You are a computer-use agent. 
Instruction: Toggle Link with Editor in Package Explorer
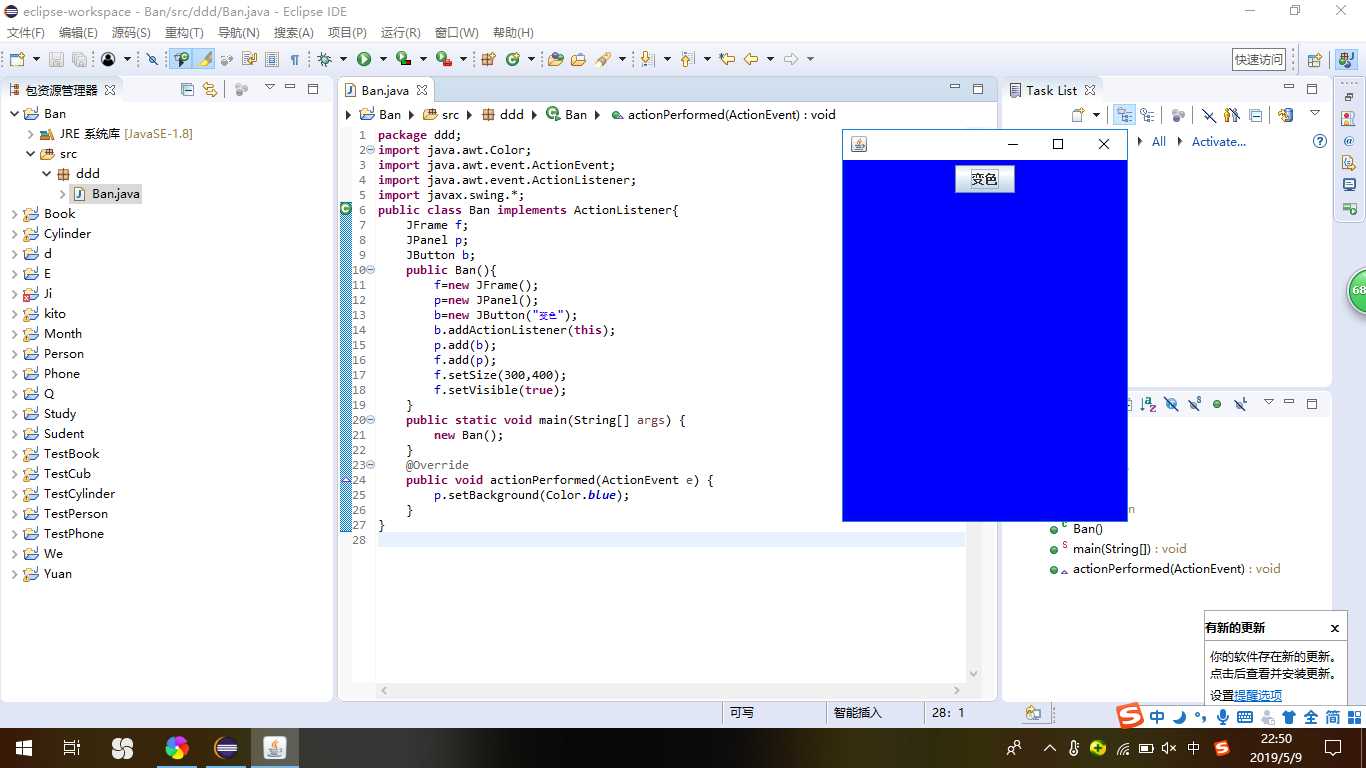[x=209, y=89]
